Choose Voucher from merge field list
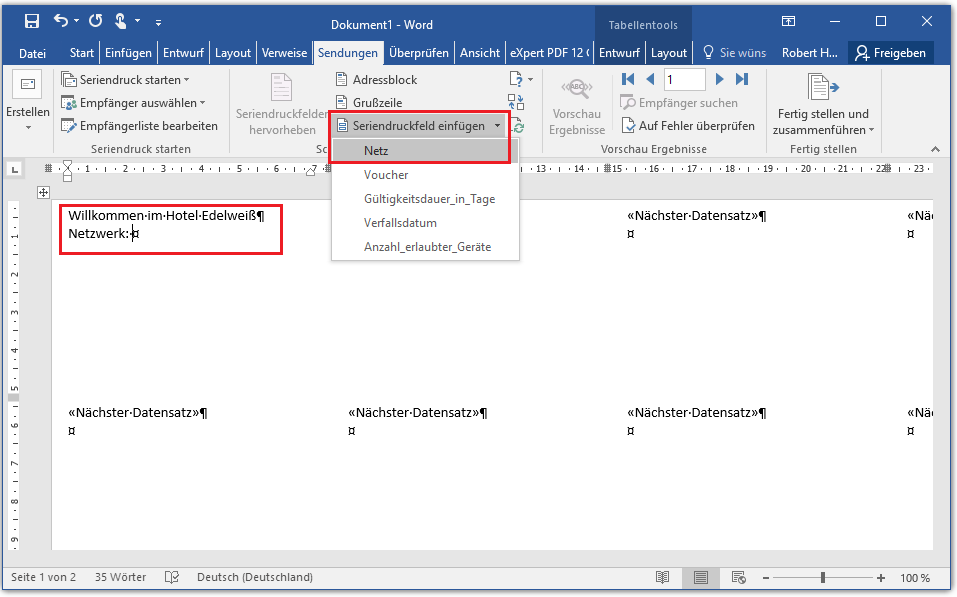The width and height of the screenshot is (957, 597). tap(386, 175)
